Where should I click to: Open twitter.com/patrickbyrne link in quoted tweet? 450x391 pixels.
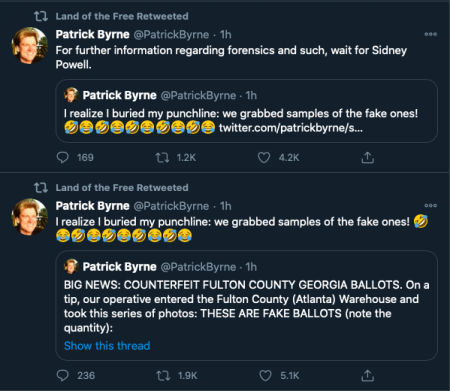click(x=291, y=128)
